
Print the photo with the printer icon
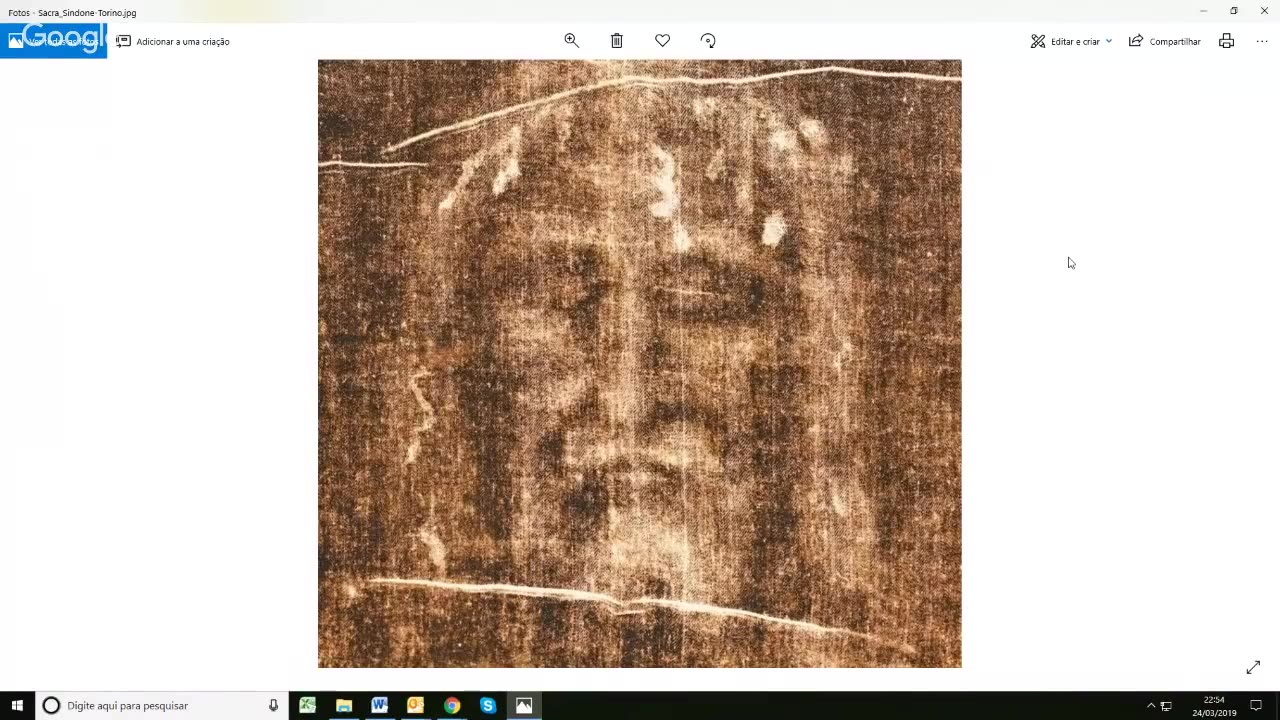tap(1226, 41)
